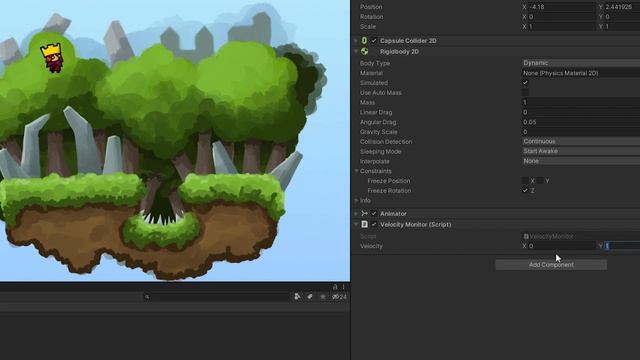This screenshot has width=640, height=360.
Task: Click the Velocity Monitor (Script) header title
Action: pos(416,224)
